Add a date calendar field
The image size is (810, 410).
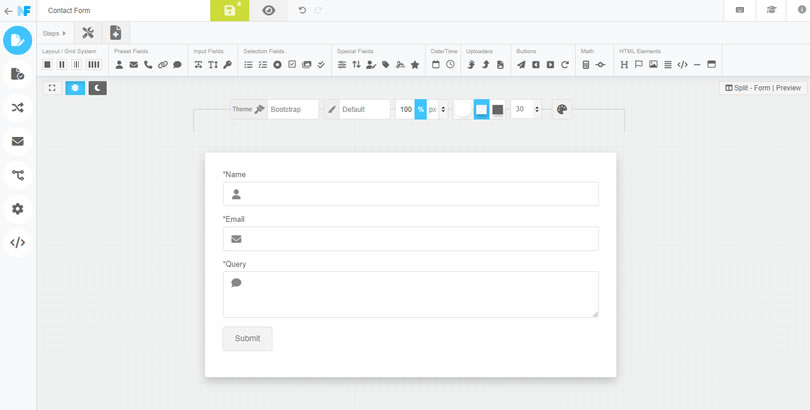[x=435, y=65]
